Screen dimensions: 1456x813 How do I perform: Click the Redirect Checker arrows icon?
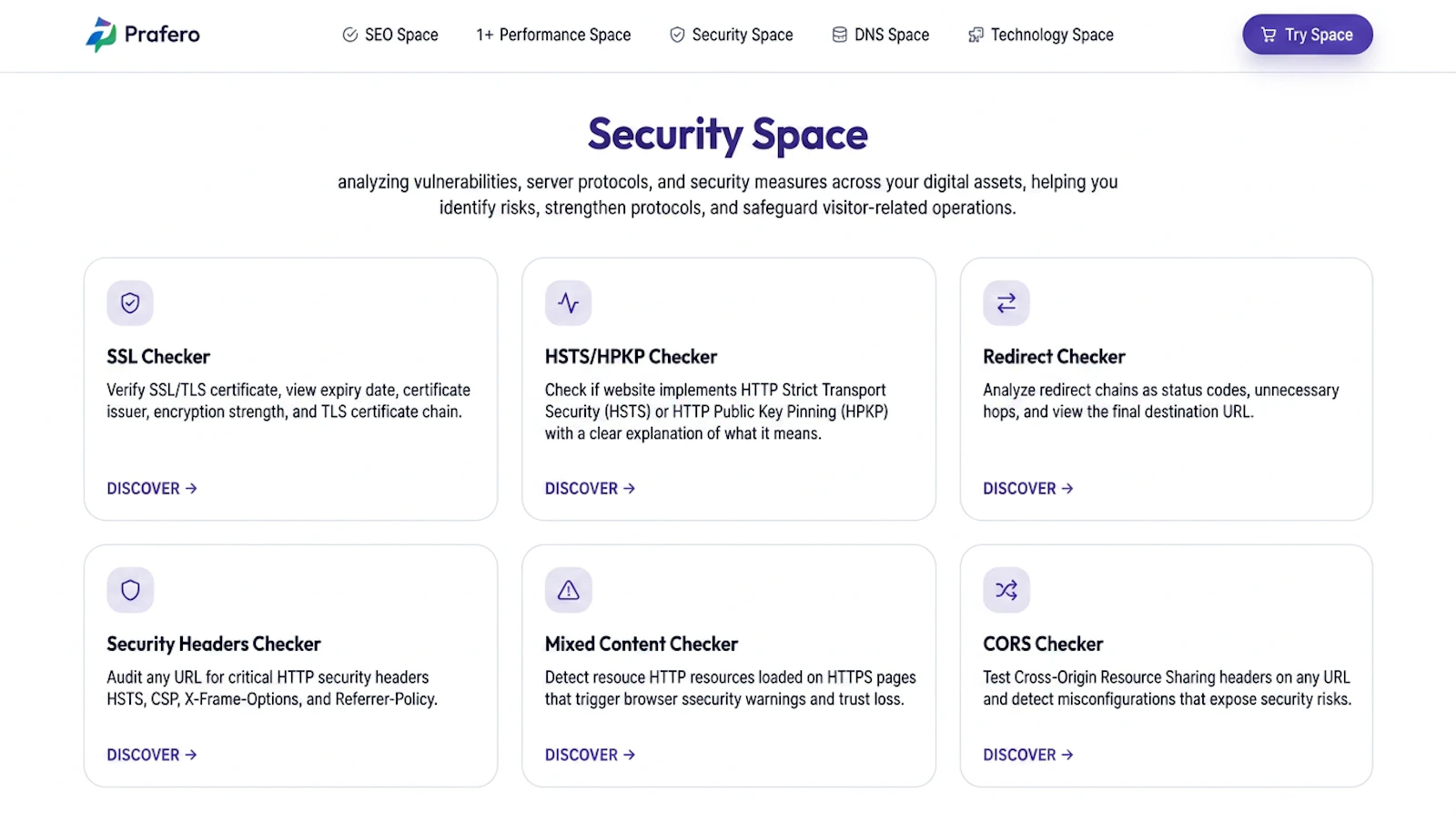1006,303
